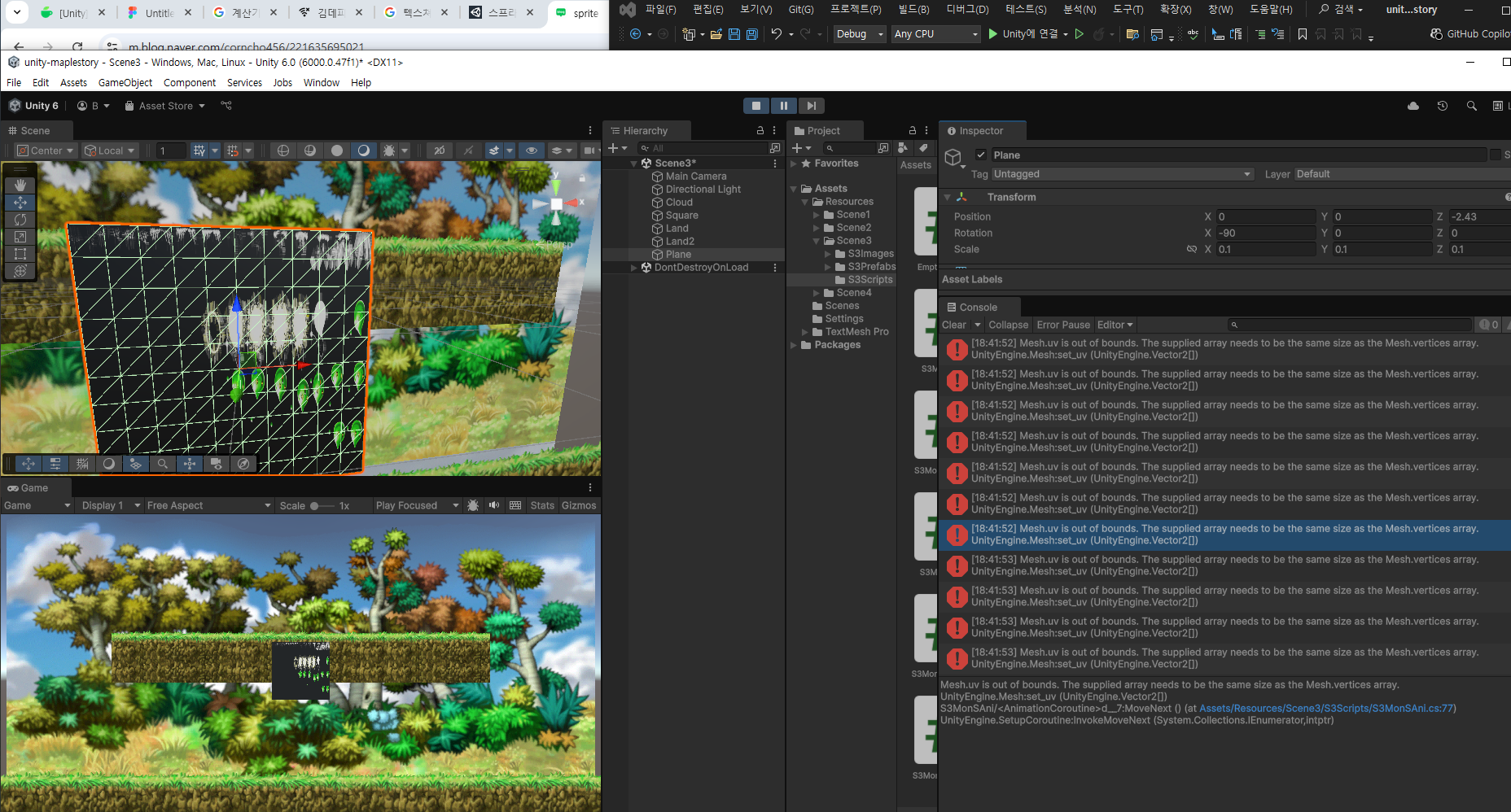
Task: Toggle the Hierarchy panel lock icon
Action: point(760,130)
